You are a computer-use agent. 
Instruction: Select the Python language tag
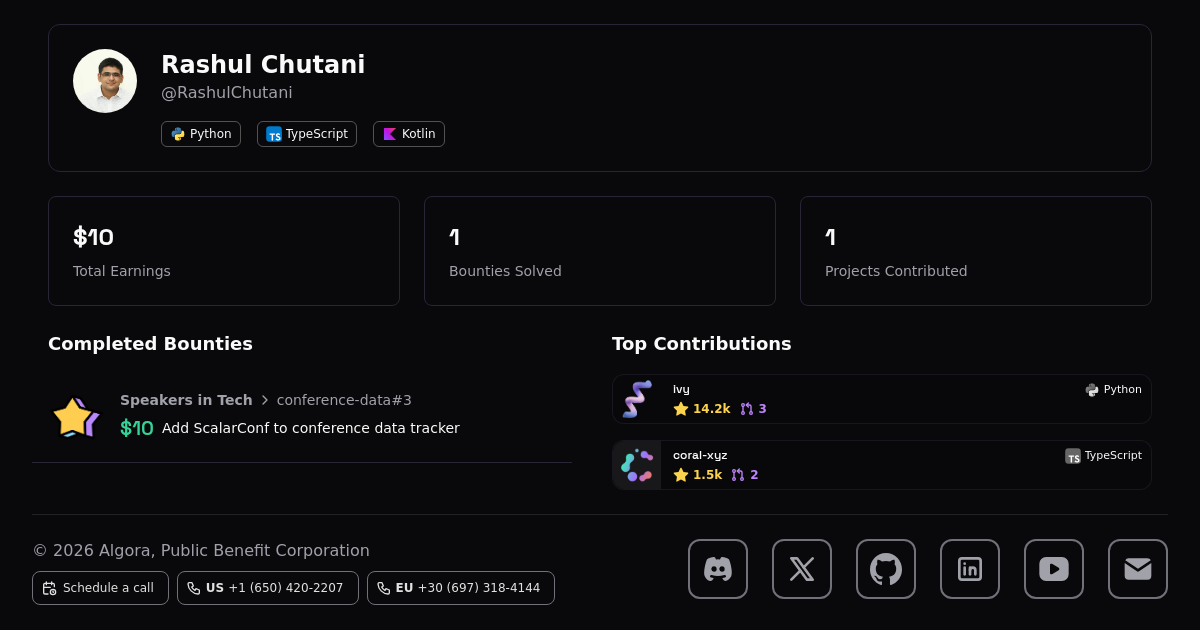[201, 134]
